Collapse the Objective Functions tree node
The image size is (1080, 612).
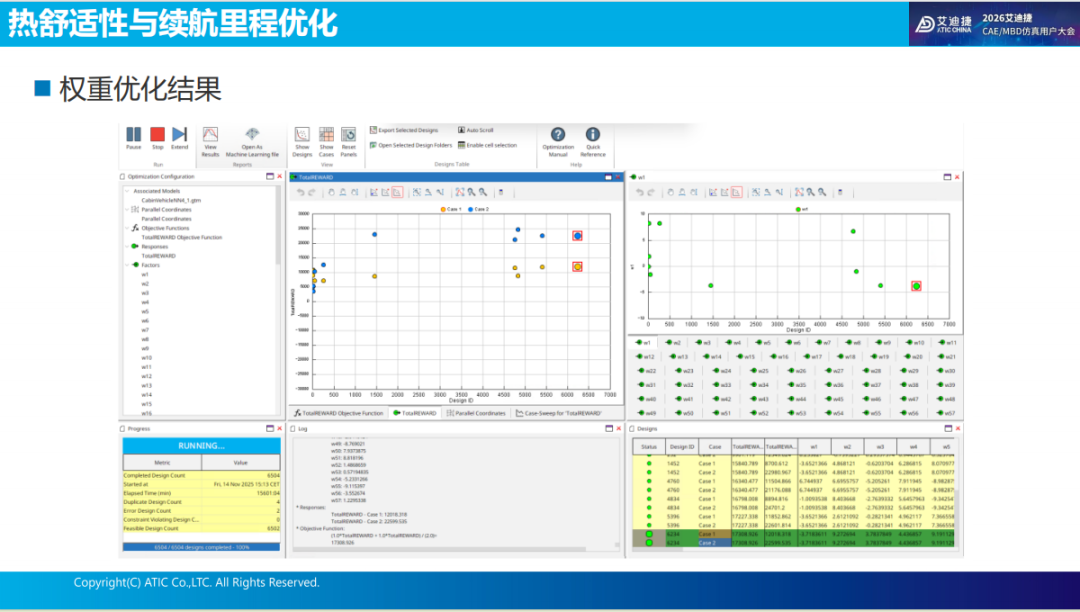pyautogui.click(x=127, y=228)
